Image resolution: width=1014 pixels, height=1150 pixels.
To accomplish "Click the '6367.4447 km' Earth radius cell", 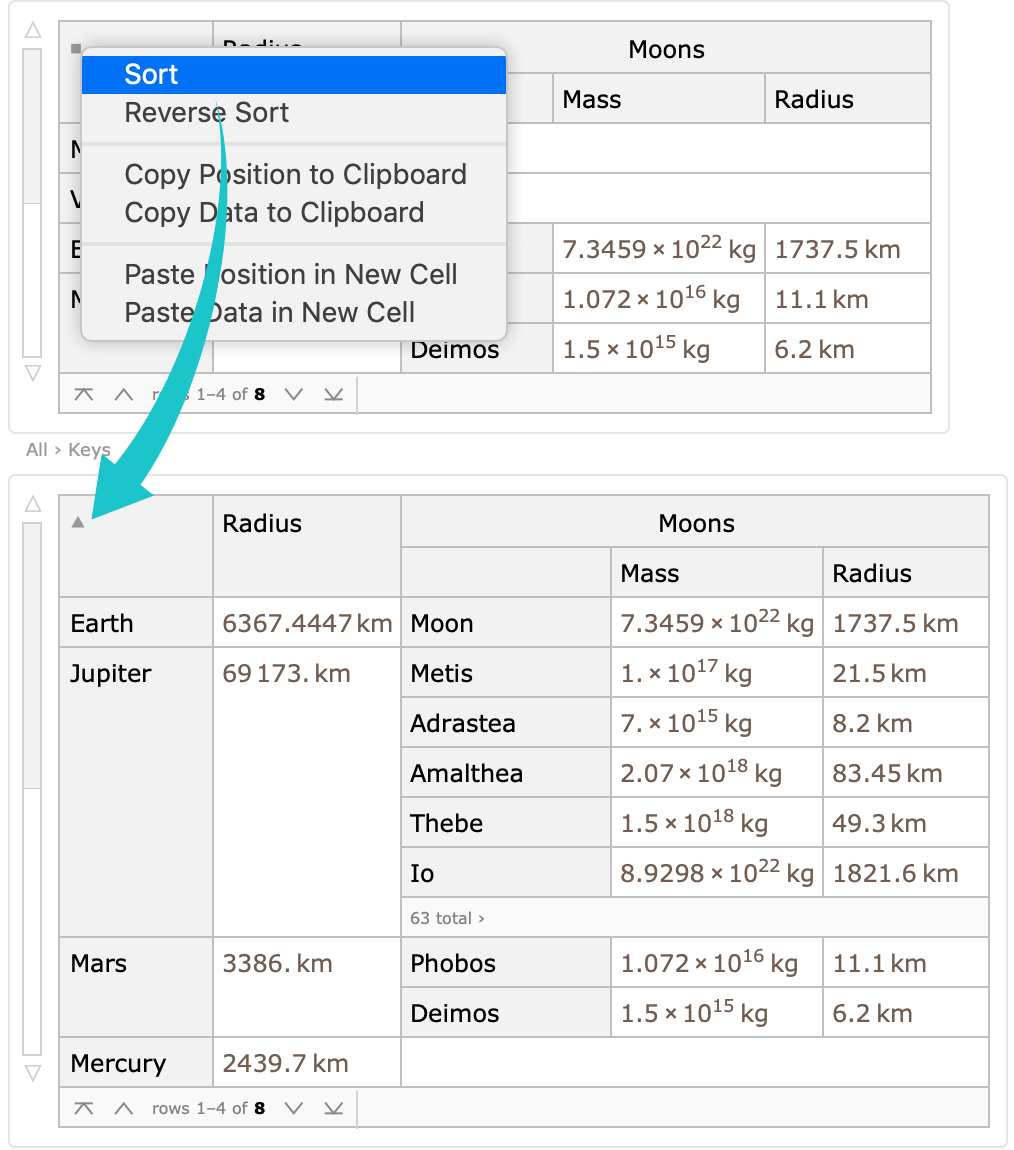I will click(x=306, y=623).
